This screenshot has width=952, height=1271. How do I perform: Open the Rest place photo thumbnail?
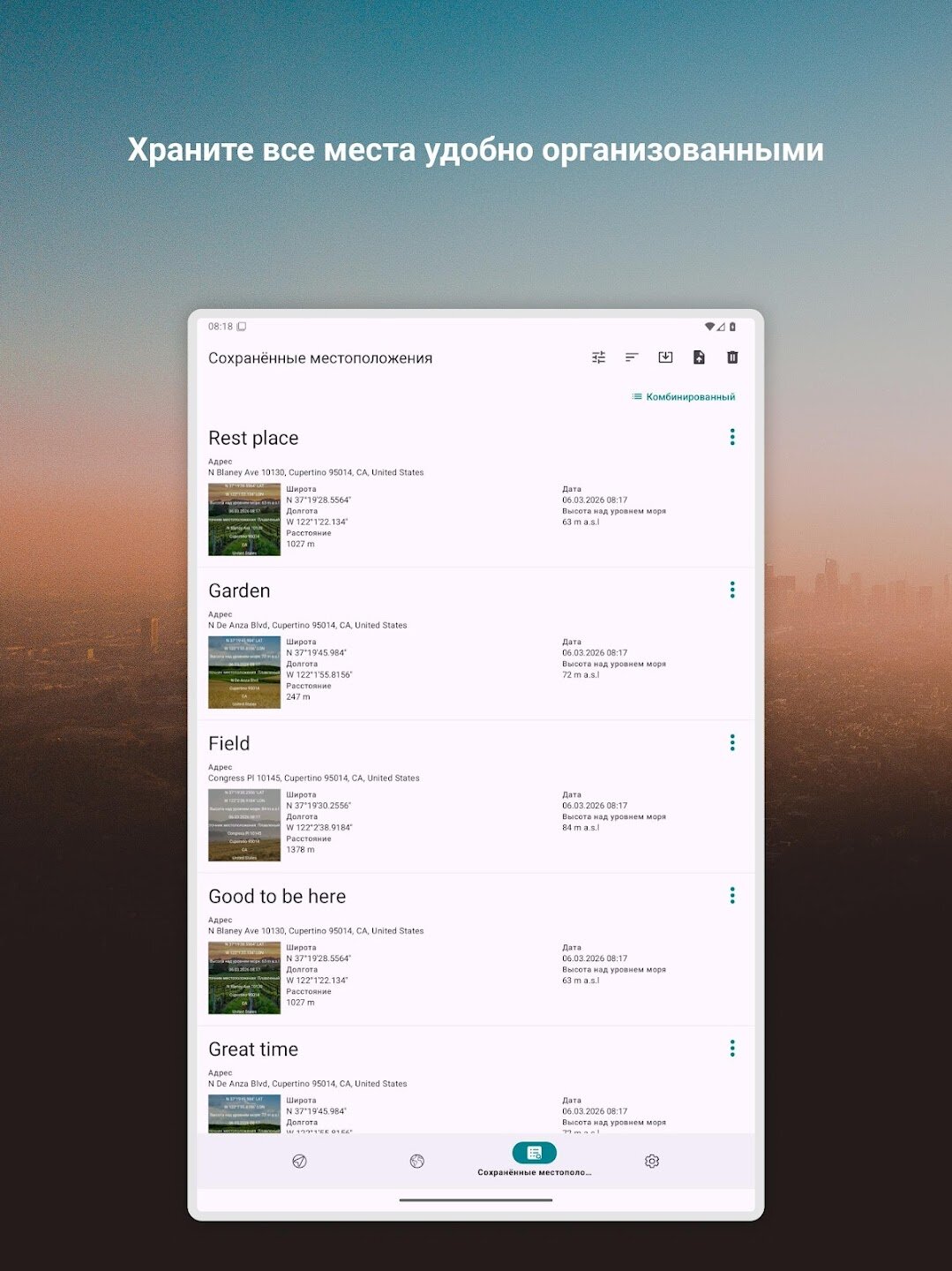(244, 519)
